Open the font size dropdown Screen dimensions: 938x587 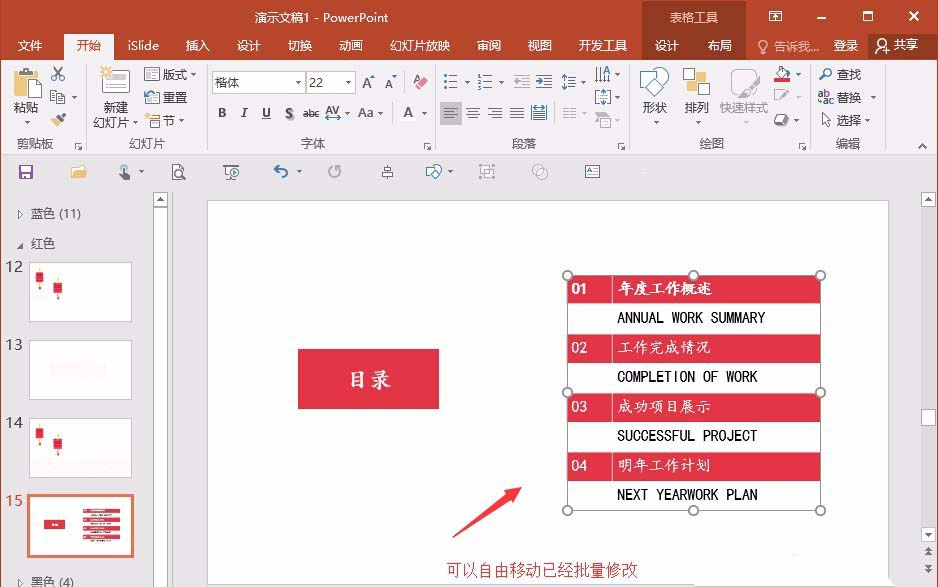(348, 82)
